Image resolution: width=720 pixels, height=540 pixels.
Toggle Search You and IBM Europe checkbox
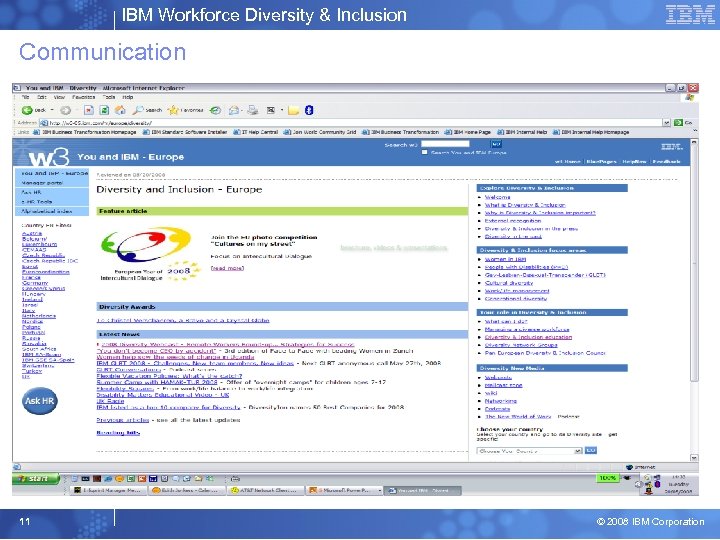425,152
